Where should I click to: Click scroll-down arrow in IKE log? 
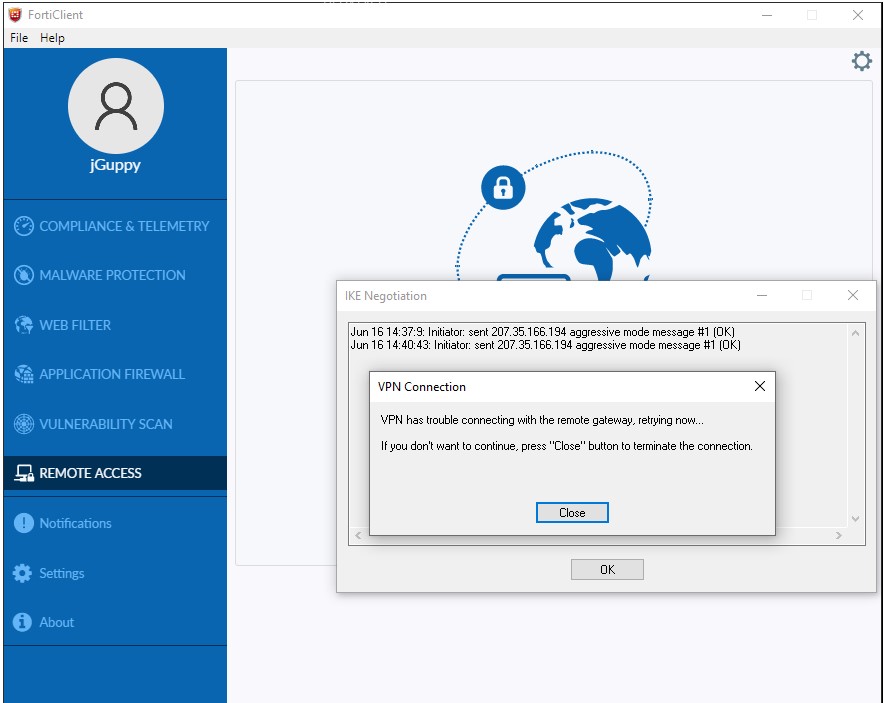[x=855, y=519]
